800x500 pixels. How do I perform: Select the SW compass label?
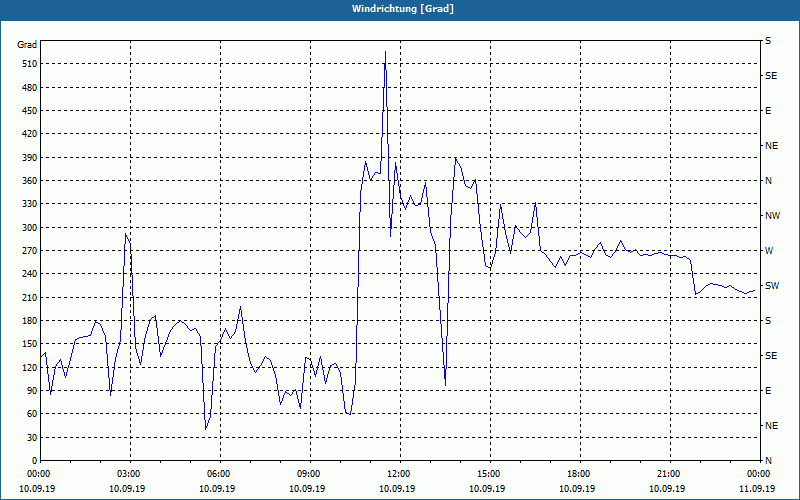pos(772,286)
